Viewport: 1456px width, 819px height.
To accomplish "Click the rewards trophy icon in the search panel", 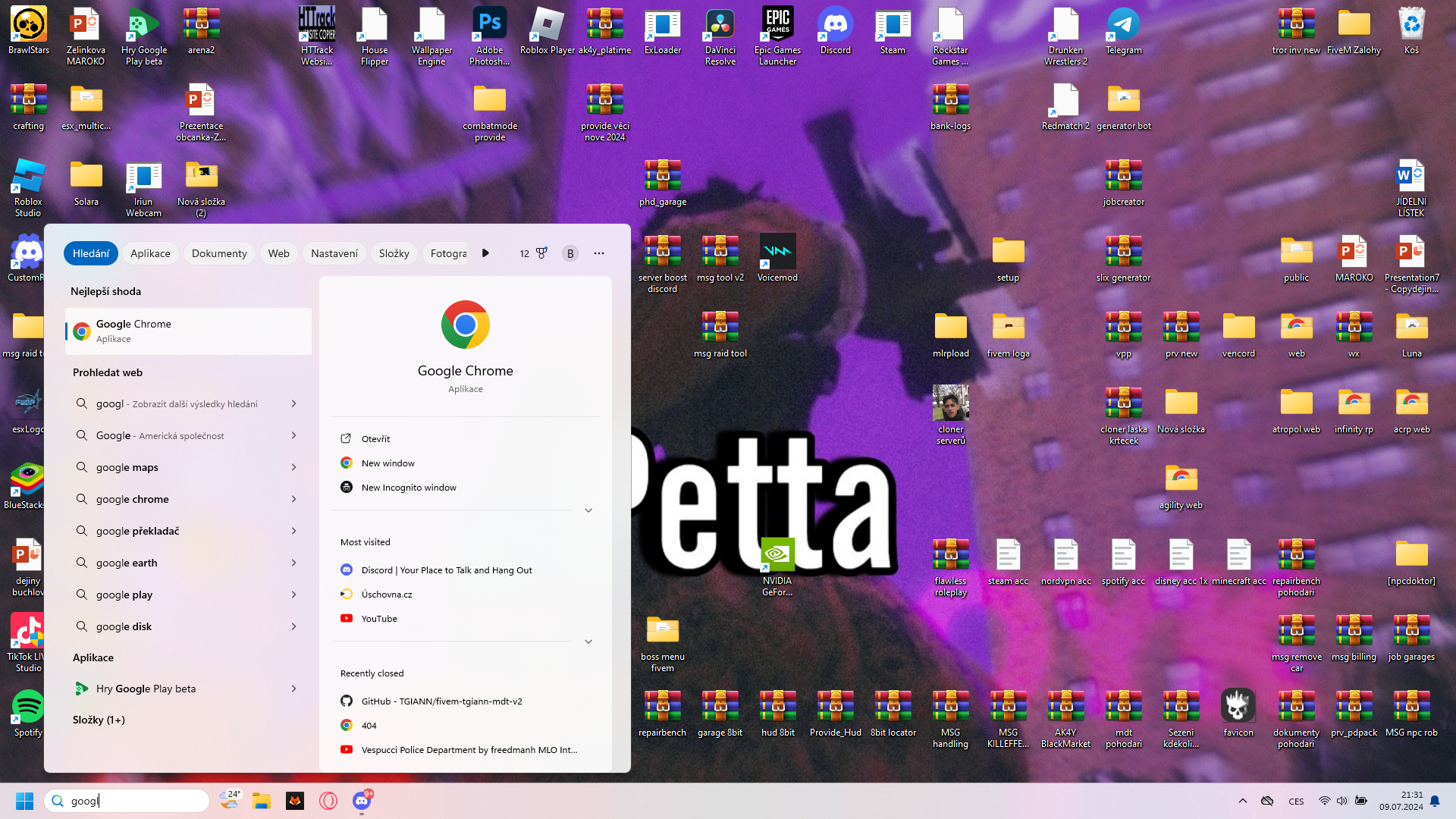I will [x=541, y=253].
